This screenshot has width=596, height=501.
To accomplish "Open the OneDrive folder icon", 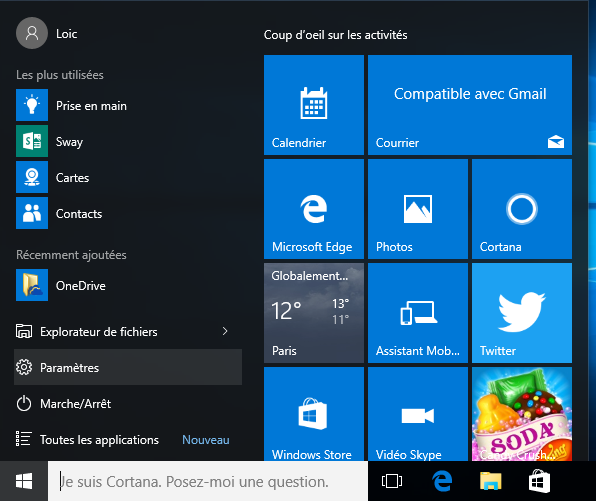I will coord(32,285).
